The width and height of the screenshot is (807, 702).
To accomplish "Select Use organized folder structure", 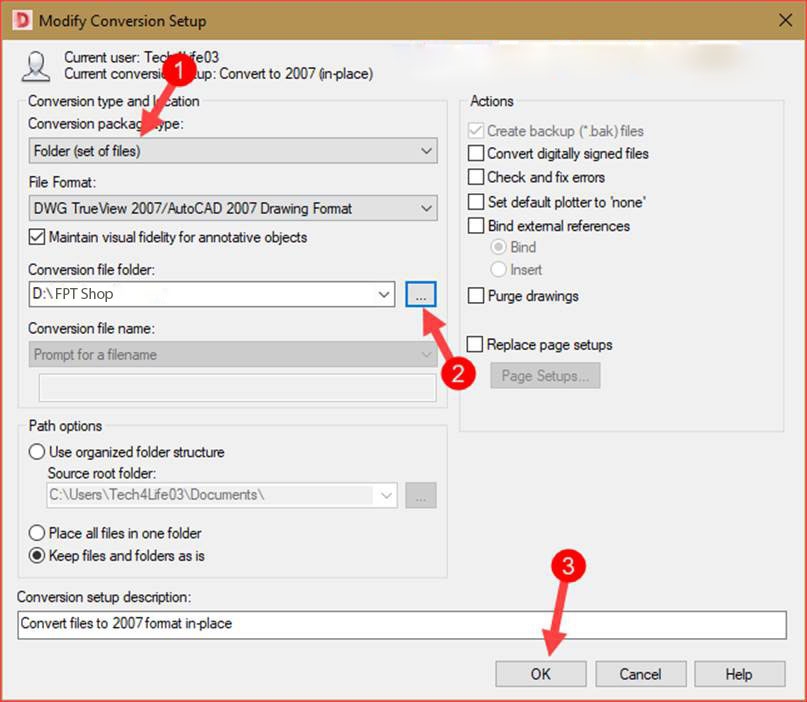I will pos(38,452).
